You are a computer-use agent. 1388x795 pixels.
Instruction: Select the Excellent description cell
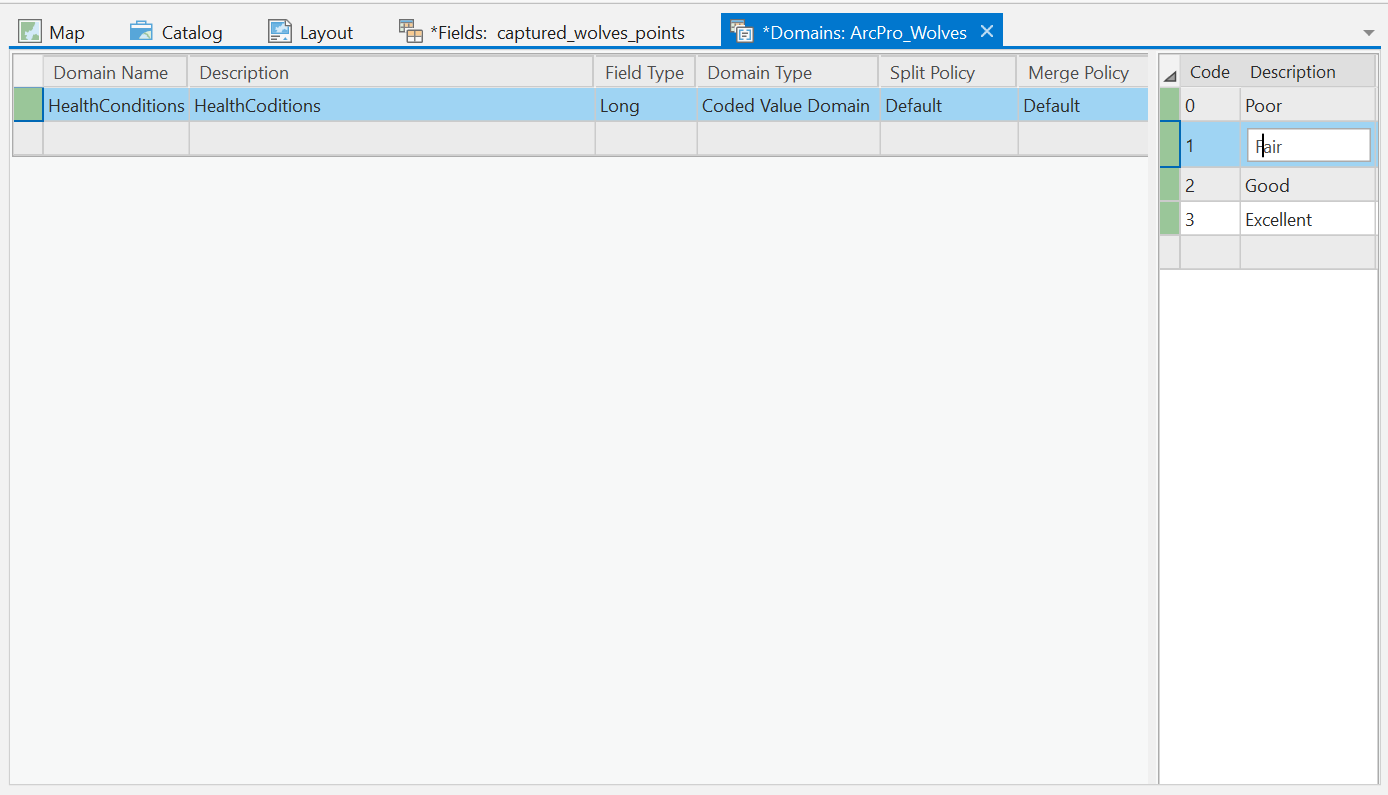point(1307,220)
